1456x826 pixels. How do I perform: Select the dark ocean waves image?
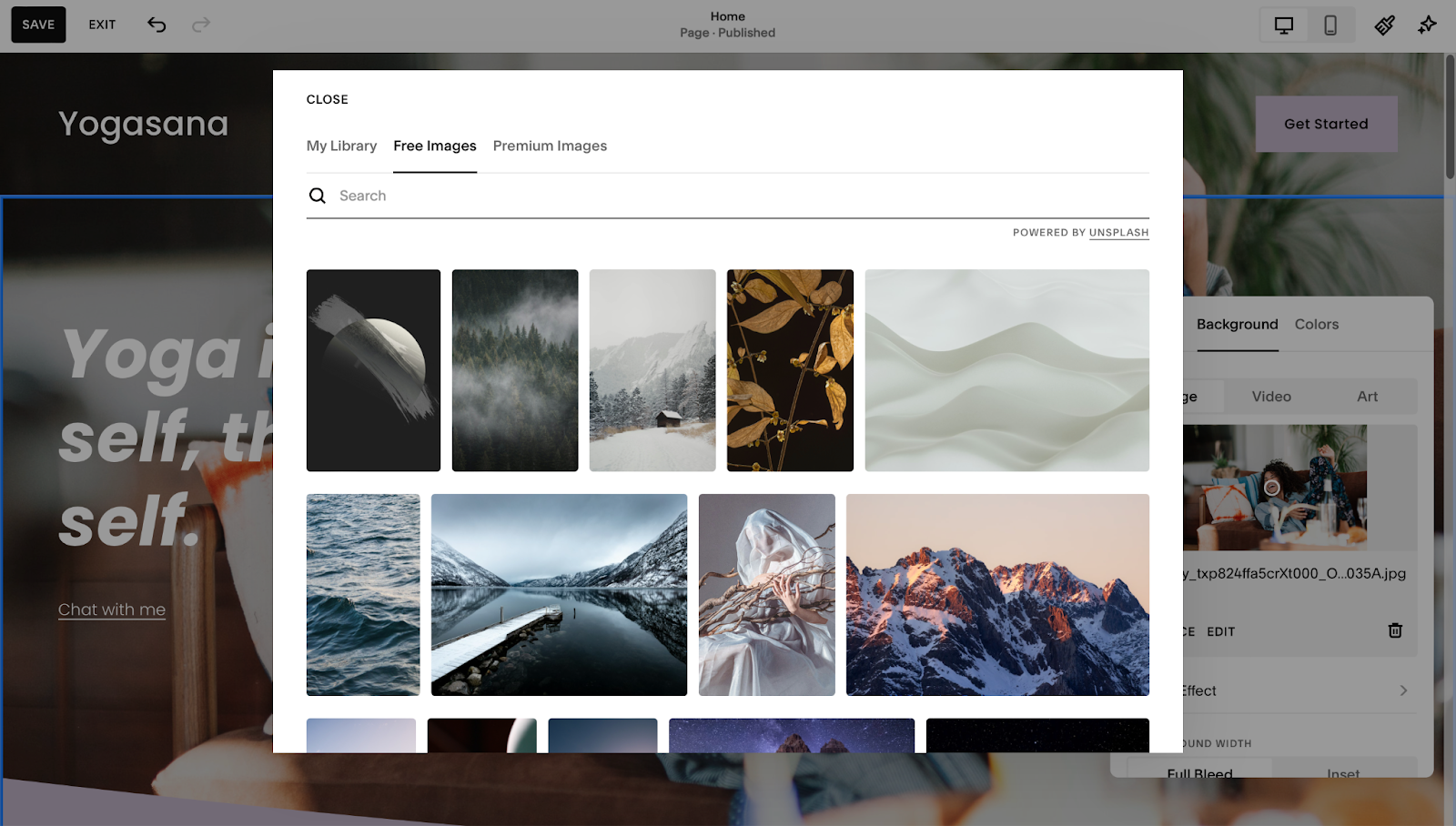coord(363,595)
